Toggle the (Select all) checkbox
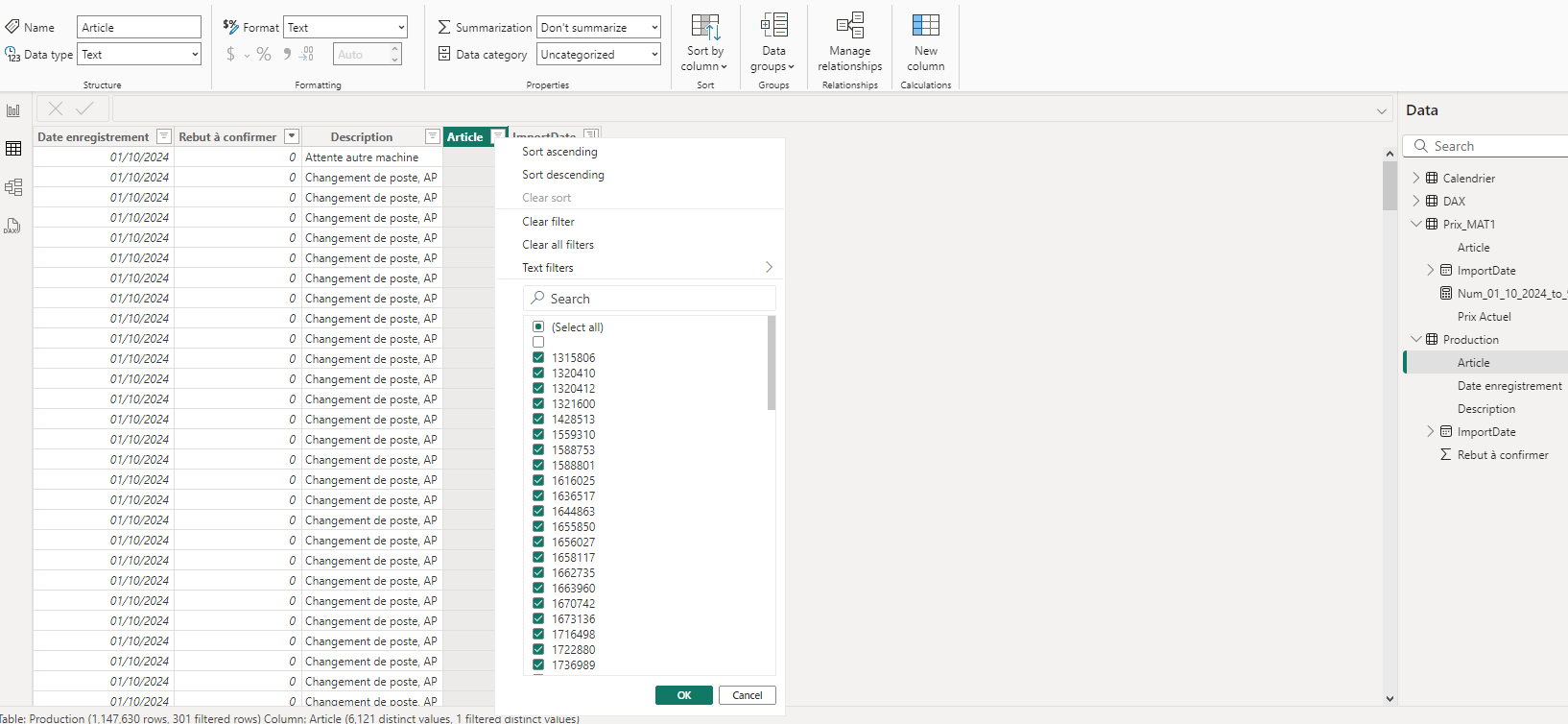Viewport: 1568px width, 724px height. (538, 326)
